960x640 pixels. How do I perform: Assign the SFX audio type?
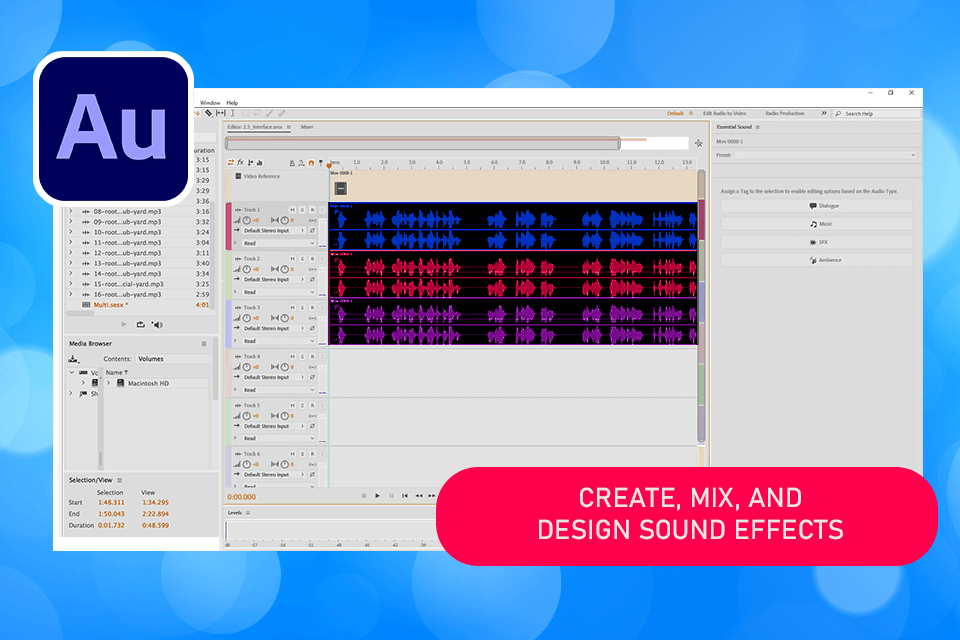(817, 243)
